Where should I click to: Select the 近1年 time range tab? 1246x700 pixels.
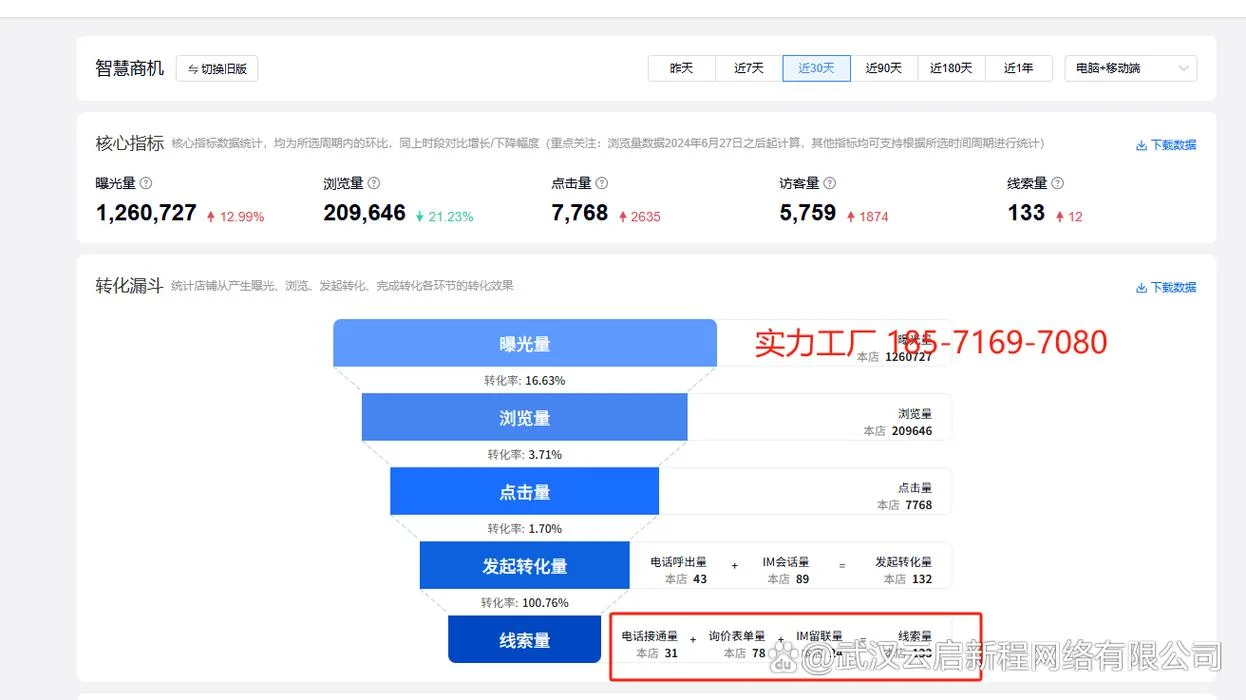pyautogui.click(x=1019, y=68)
